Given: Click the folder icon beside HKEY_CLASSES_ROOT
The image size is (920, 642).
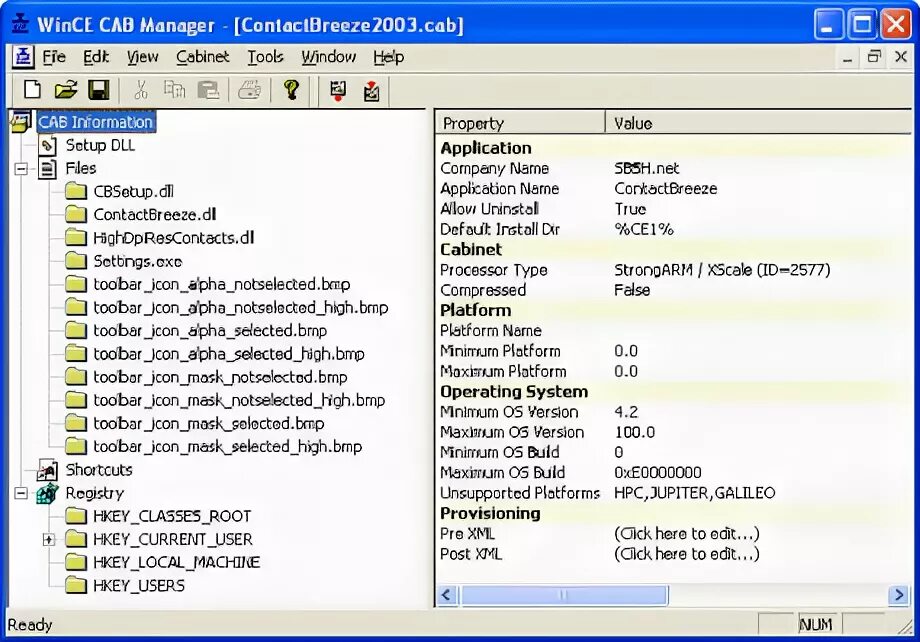Looking at the screenshot, I should (x=76, y=516).
